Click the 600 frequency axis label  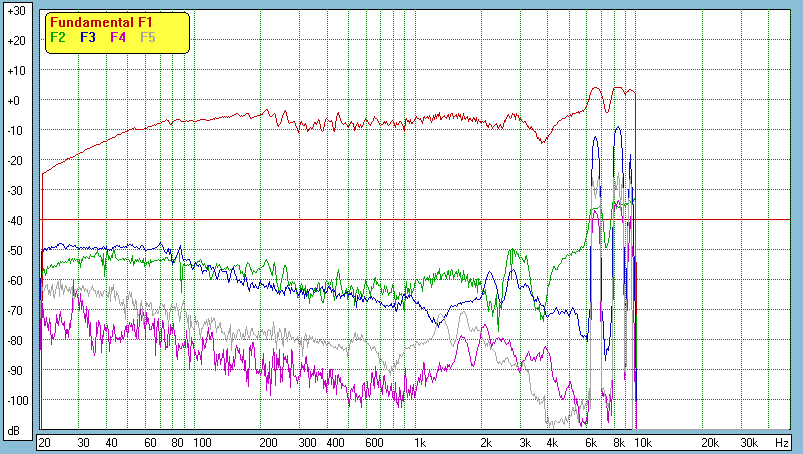click(372, 442)
